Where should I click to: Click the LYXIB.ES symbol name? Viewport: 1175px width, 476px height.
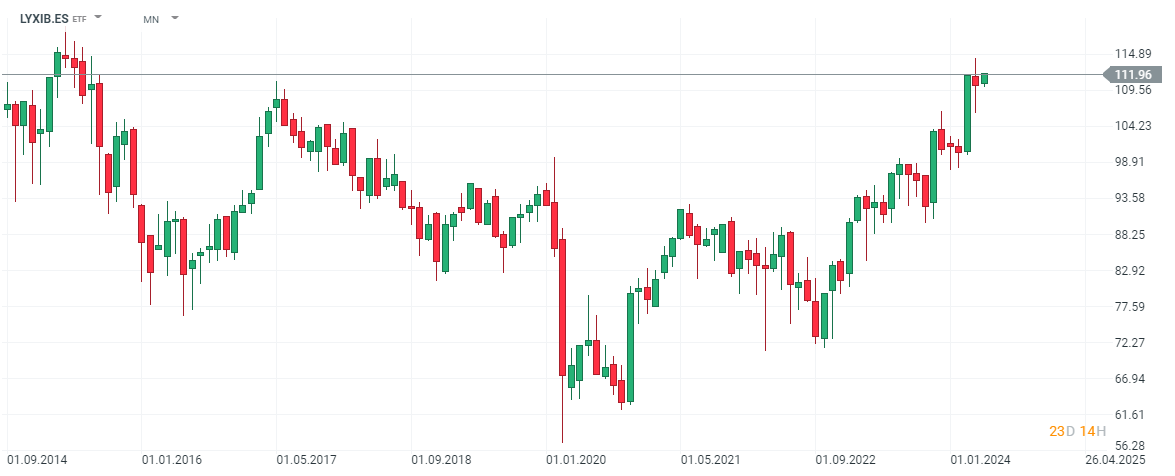(43, 18)
